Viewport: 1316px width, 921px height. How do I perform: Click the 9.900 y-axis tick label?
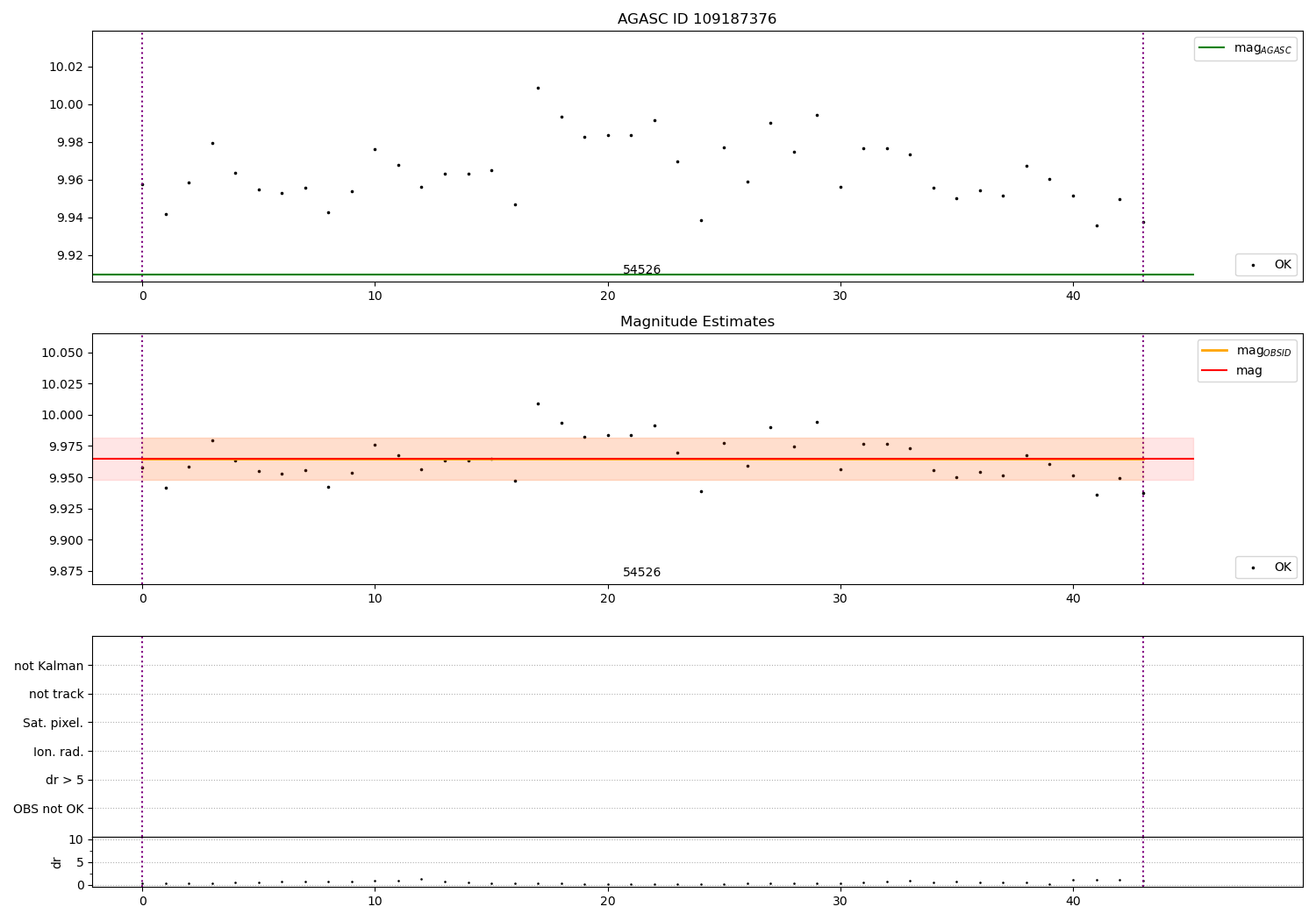click(x=66, y=540)
